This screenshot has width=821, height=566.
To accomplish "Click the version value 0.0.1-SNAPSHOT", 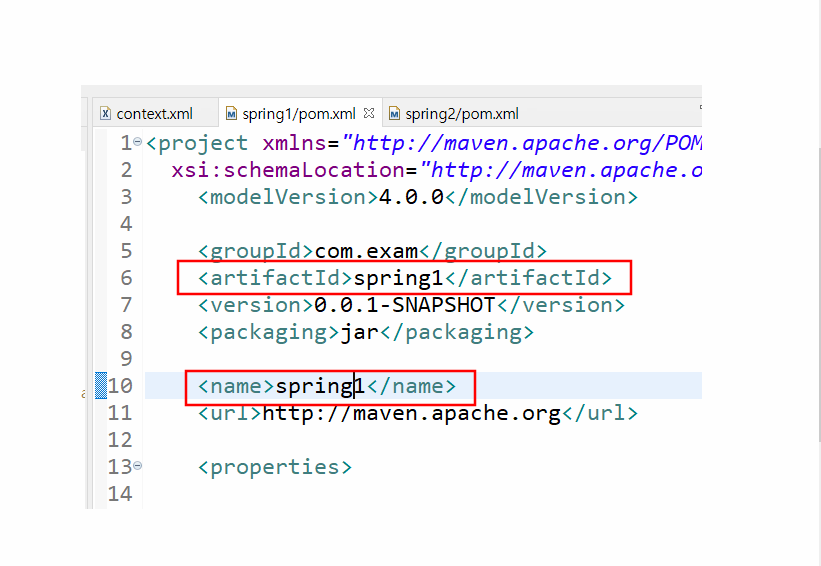I will tap(405, 305).
